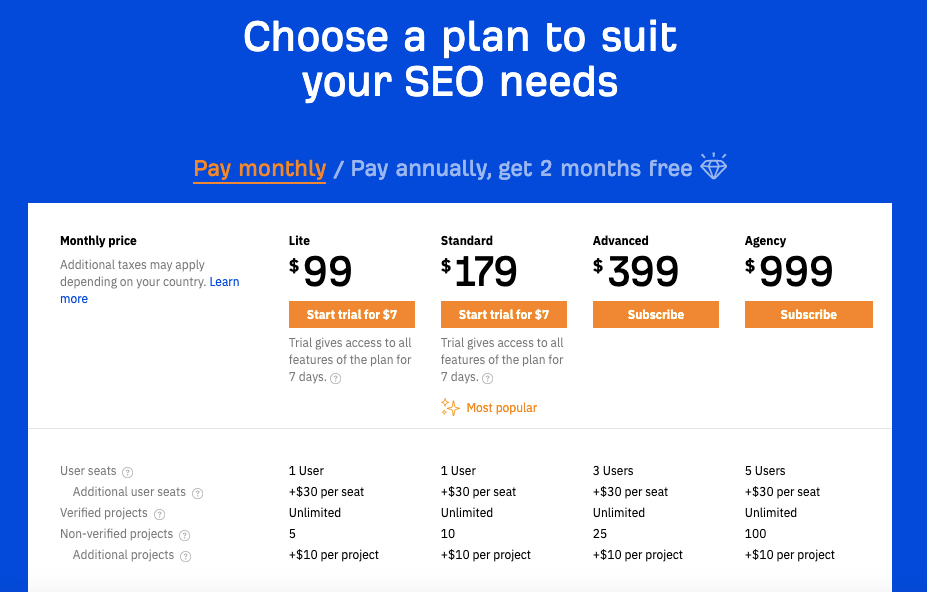Start the $7 trial for Lite plan
Viewport: 927px width, 592px height.
[352, 314]
